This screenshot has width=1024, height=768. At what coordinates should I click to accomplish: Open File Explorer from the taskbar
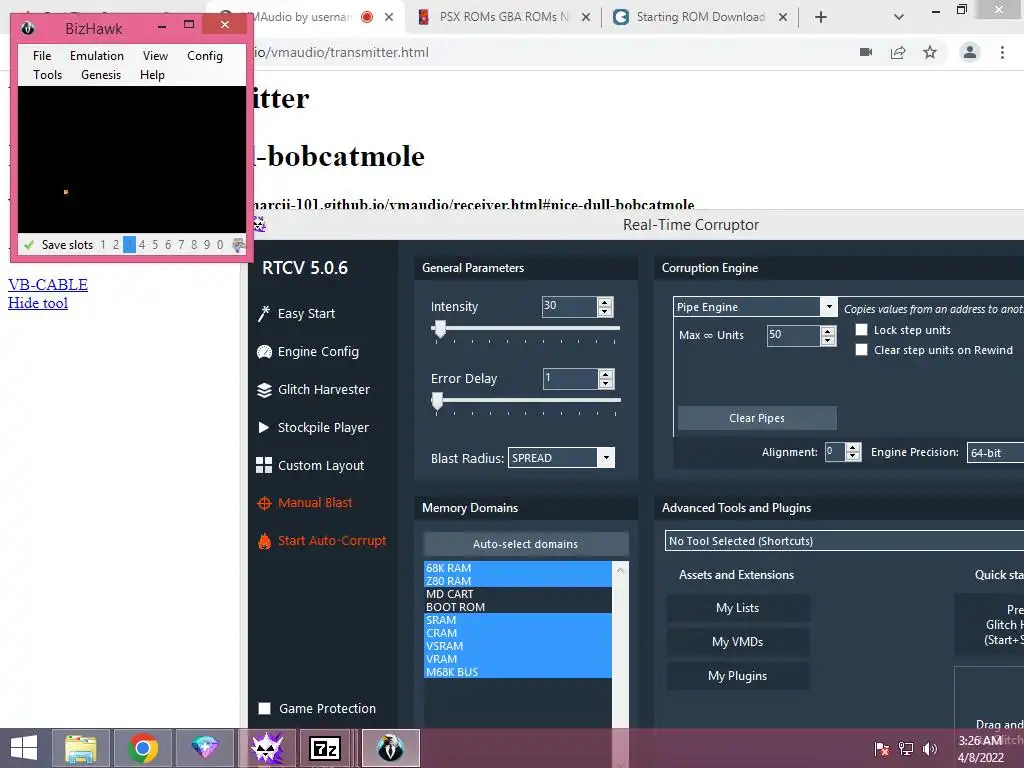(80, 748)
